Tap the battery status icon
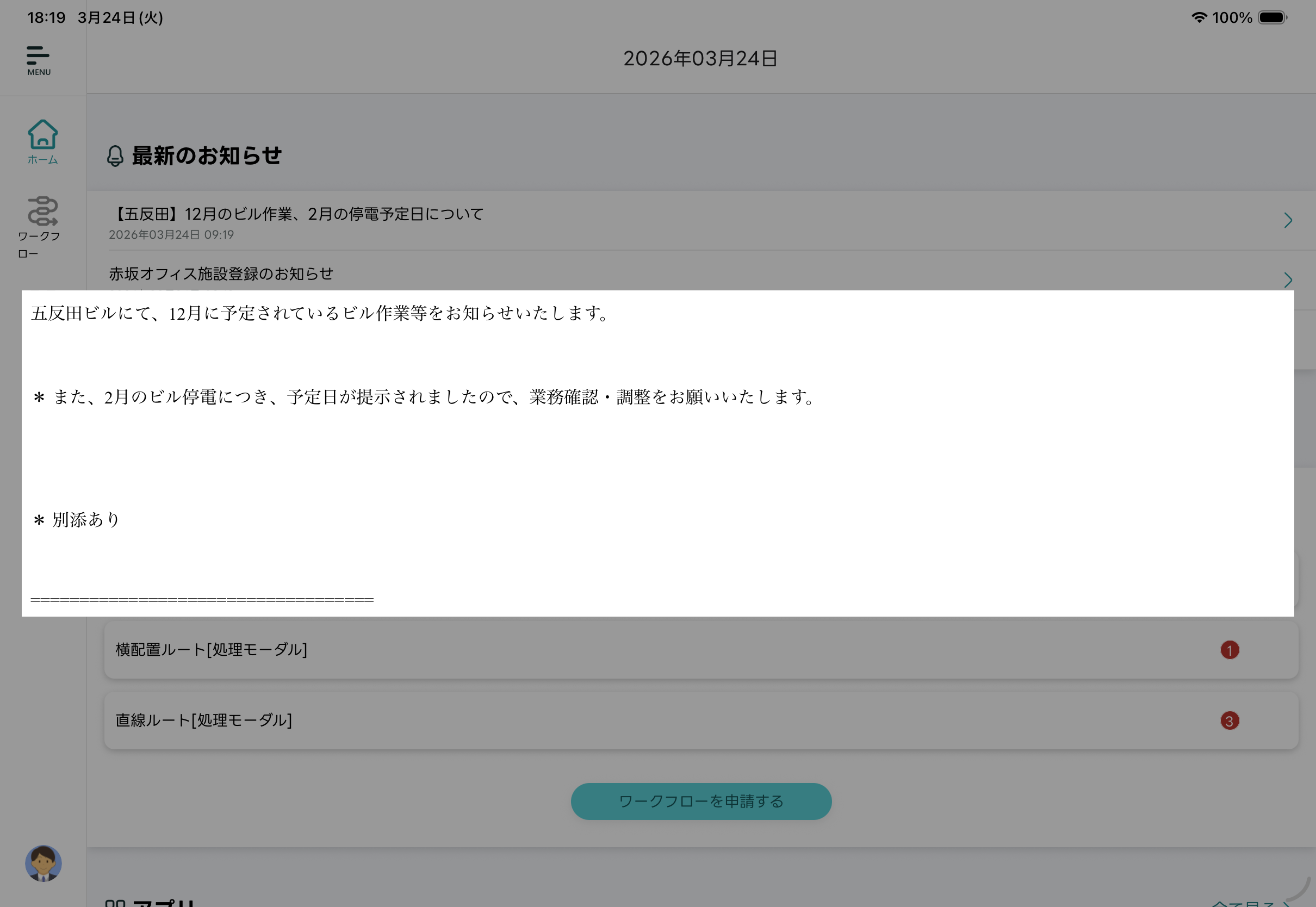1316x907 pixels. tap(1272, 17)
